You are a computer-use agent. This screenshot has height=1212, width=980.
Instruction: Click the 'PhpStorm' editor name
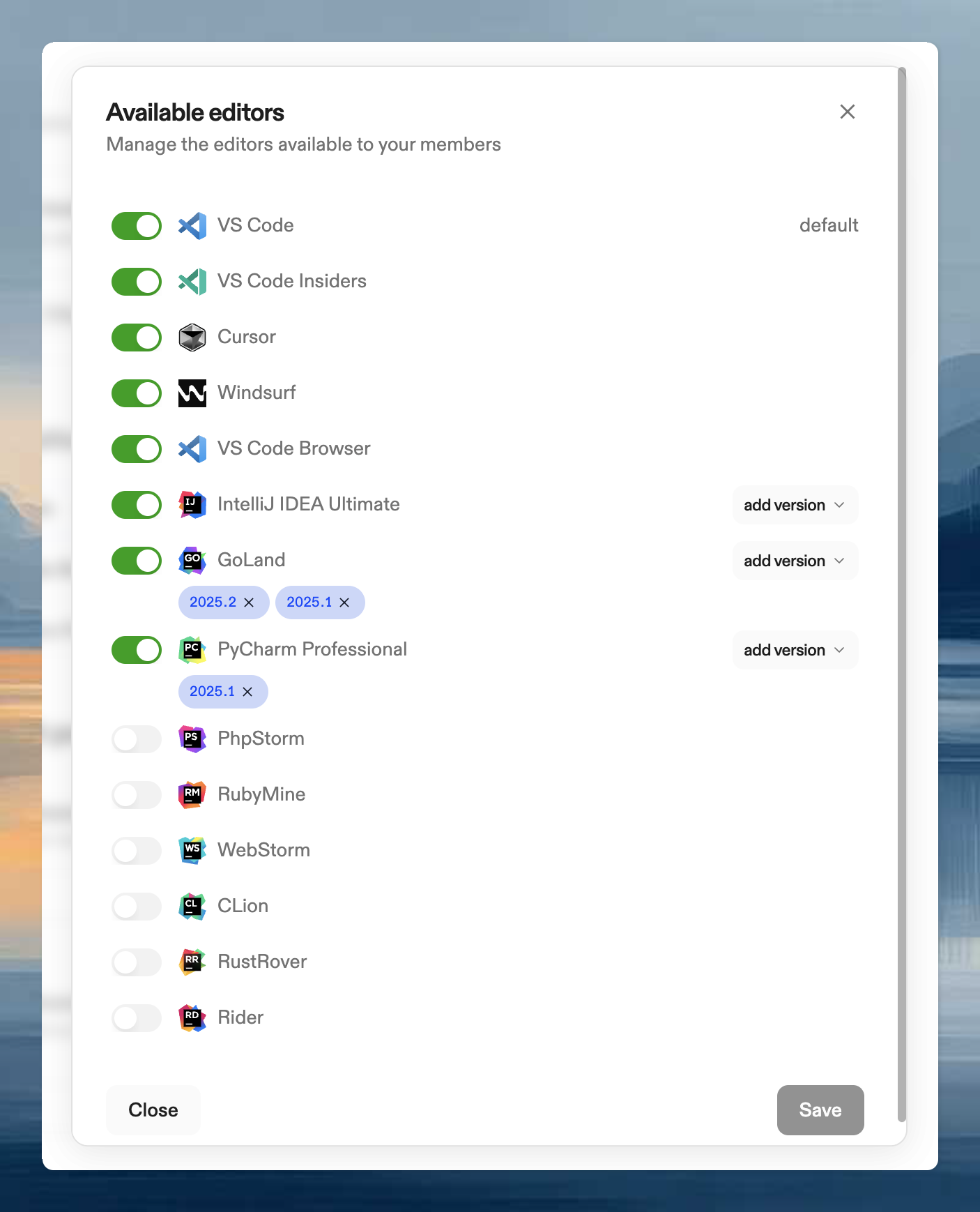coord(261,738)
